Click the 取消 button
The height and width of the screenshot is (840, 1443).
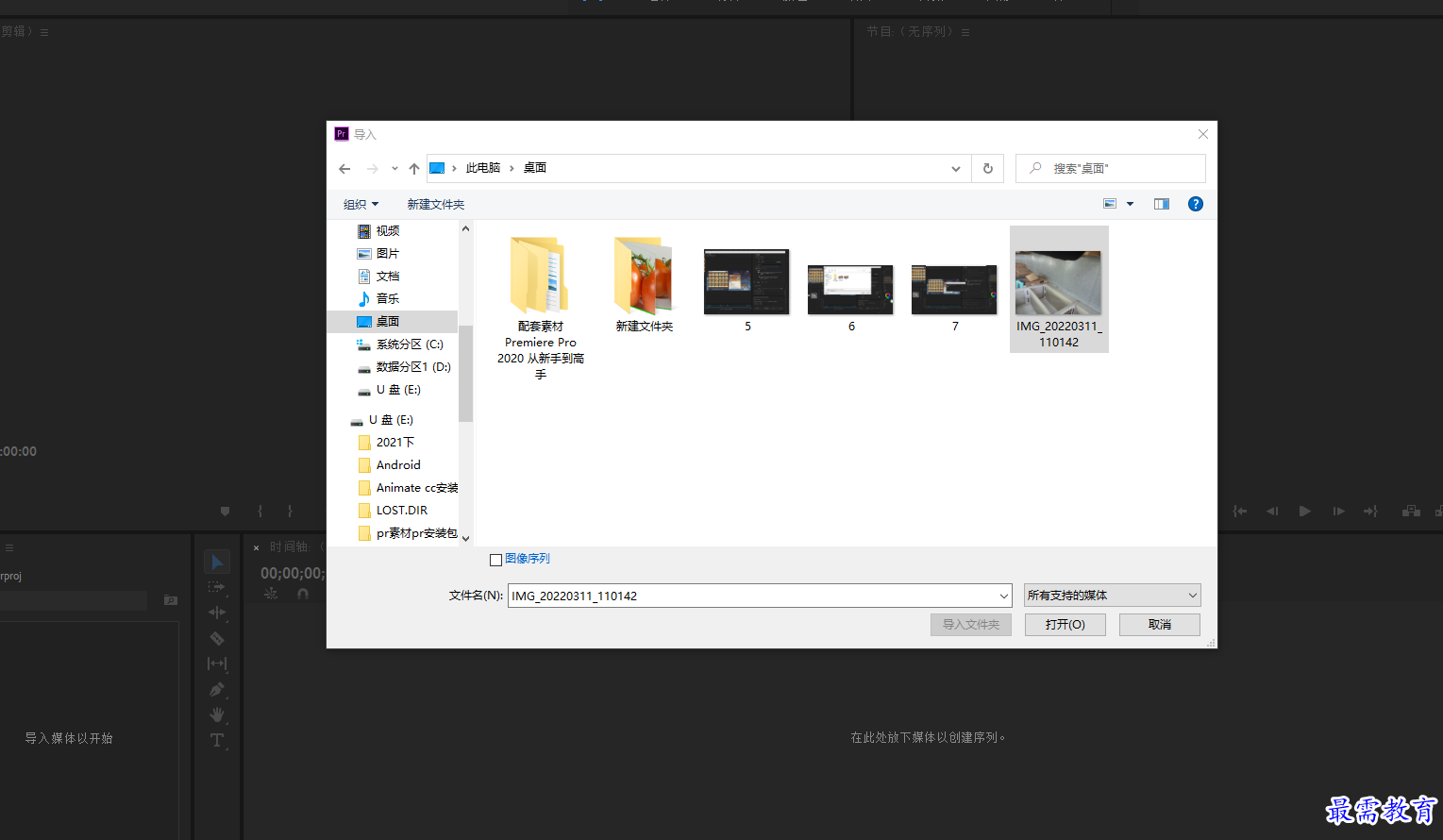pos(1160,625)
